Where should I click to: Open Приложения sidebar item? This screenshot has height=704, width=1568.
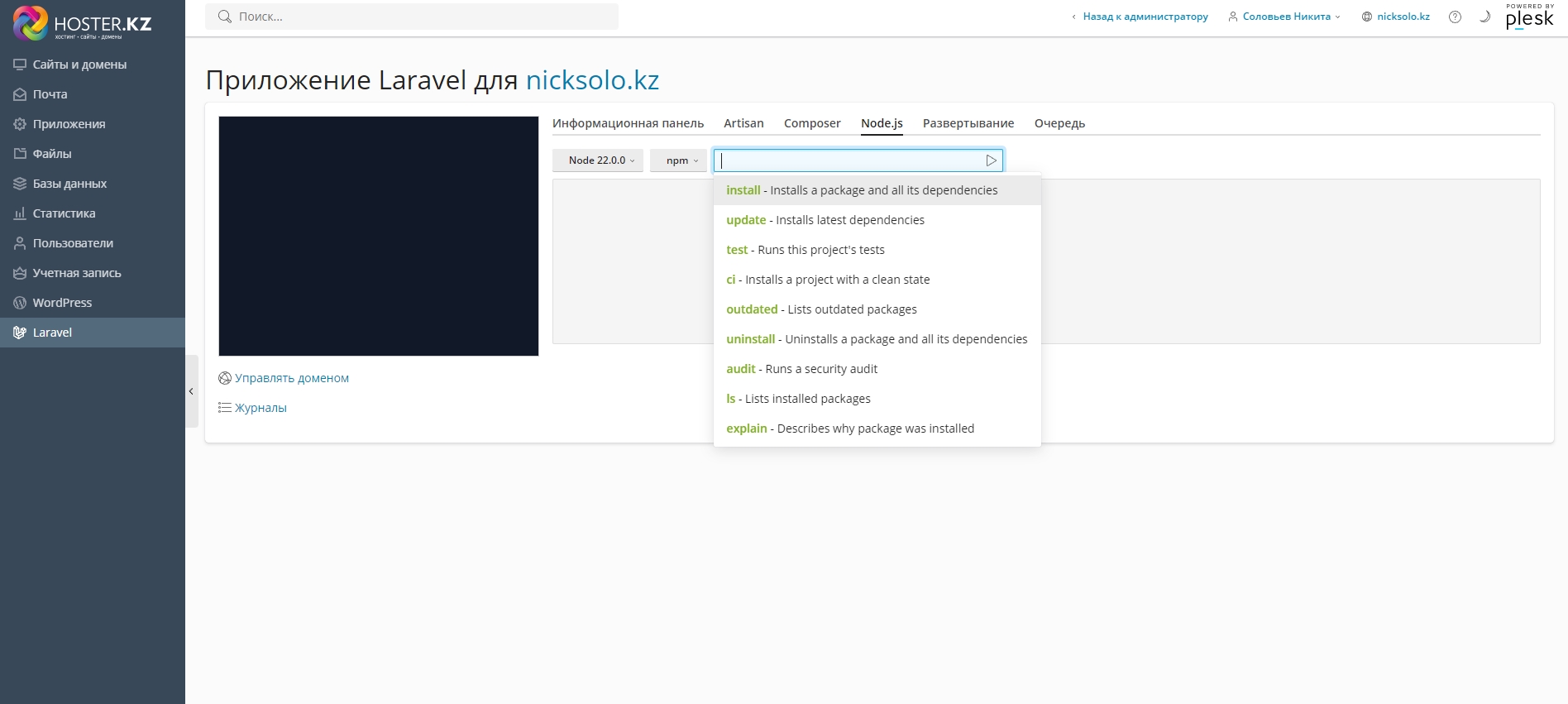click(93, 124)
